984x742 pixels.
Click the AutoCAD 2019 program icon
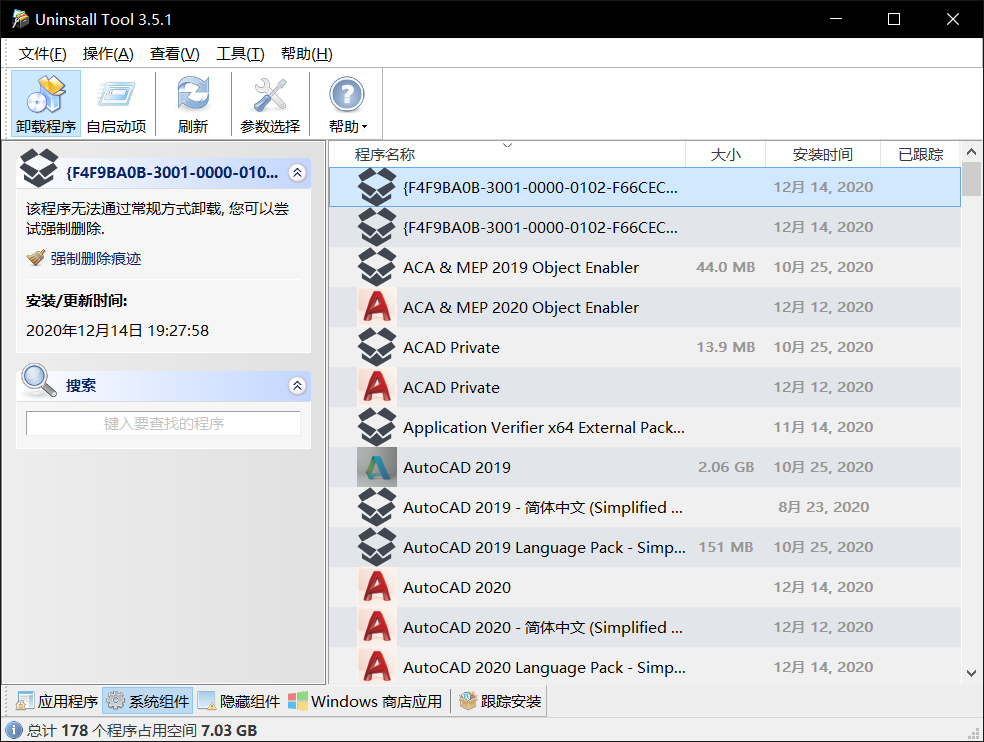tap(377, 467)
